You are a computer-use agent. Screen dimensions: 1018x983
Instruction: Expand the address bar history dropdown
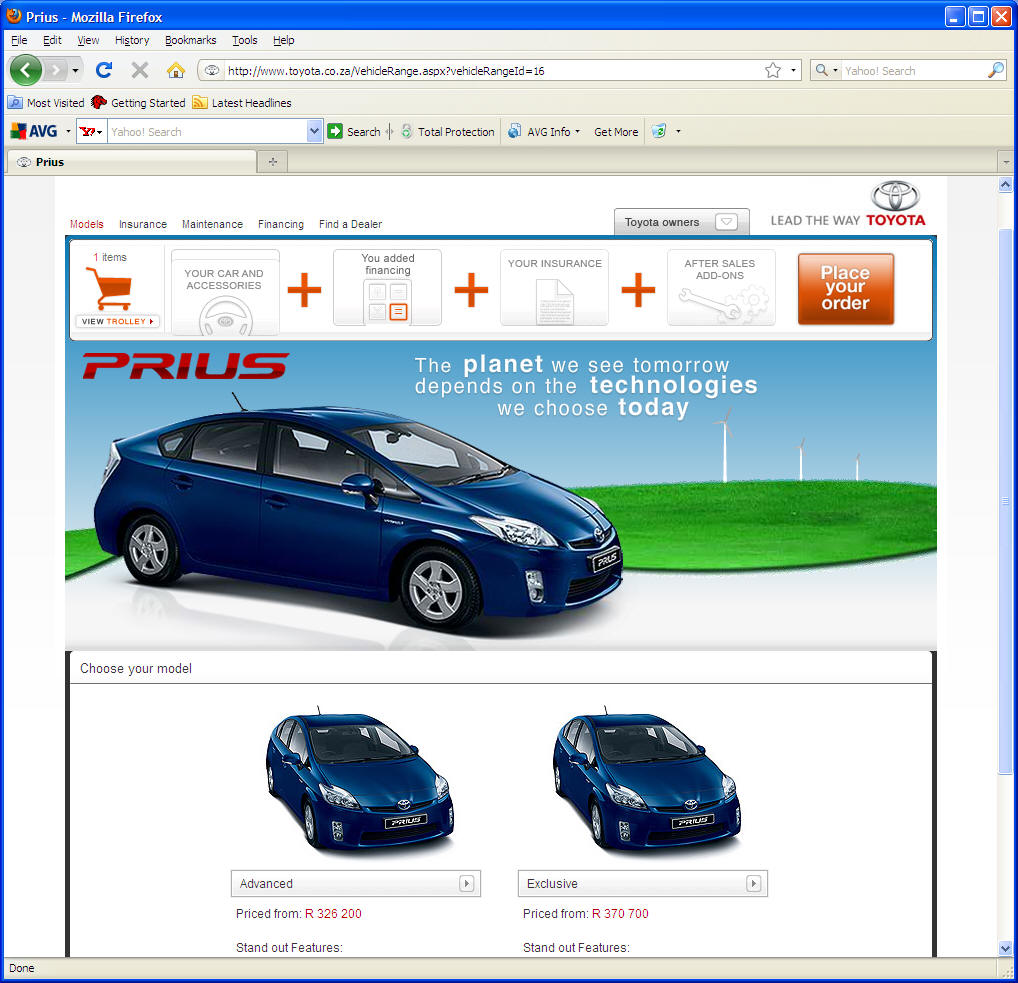click(x=793, y=70)
